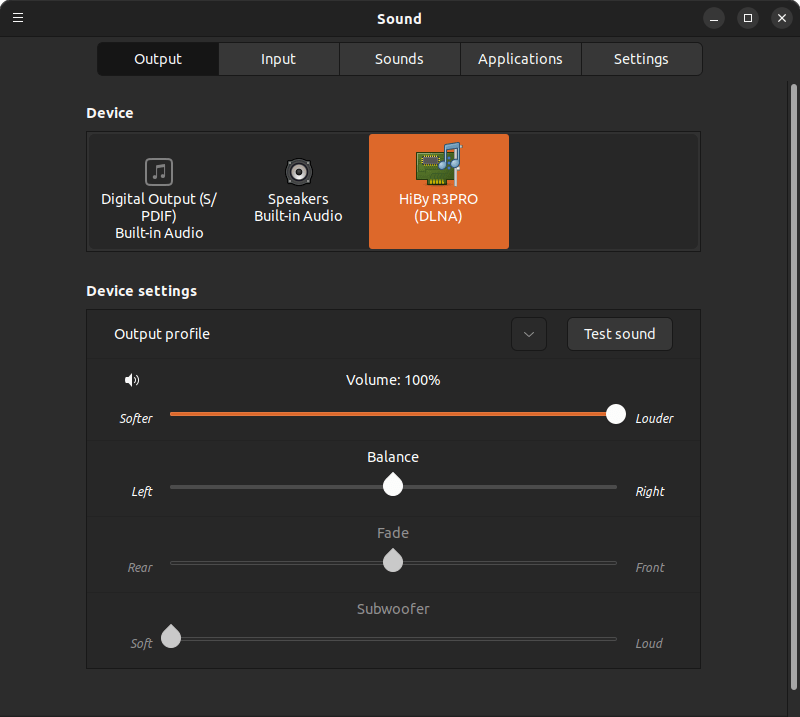
Task: Click the Volume slider handle
Action: click(x=616, y=414)
